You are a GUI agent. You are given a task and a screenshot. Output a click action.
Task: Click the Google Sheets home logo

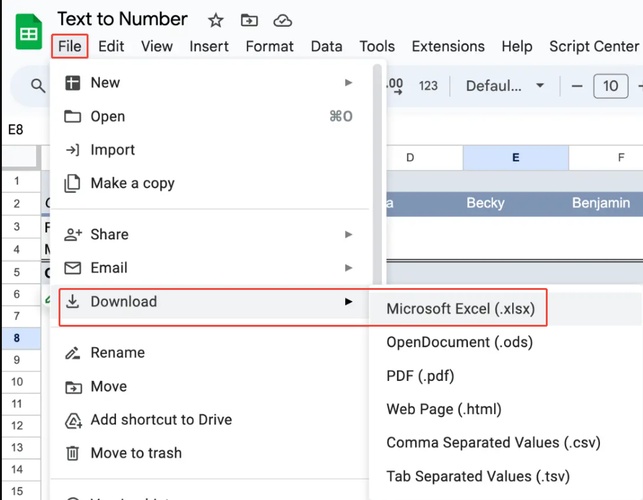[29, 32]
